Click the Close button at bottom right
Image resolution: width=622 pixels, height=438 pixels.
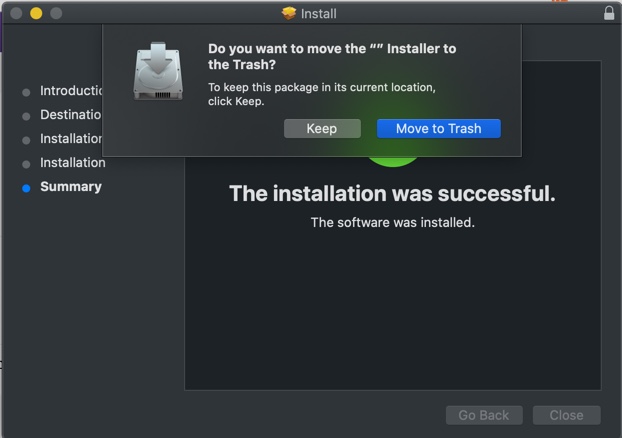[x=566, y=415]
